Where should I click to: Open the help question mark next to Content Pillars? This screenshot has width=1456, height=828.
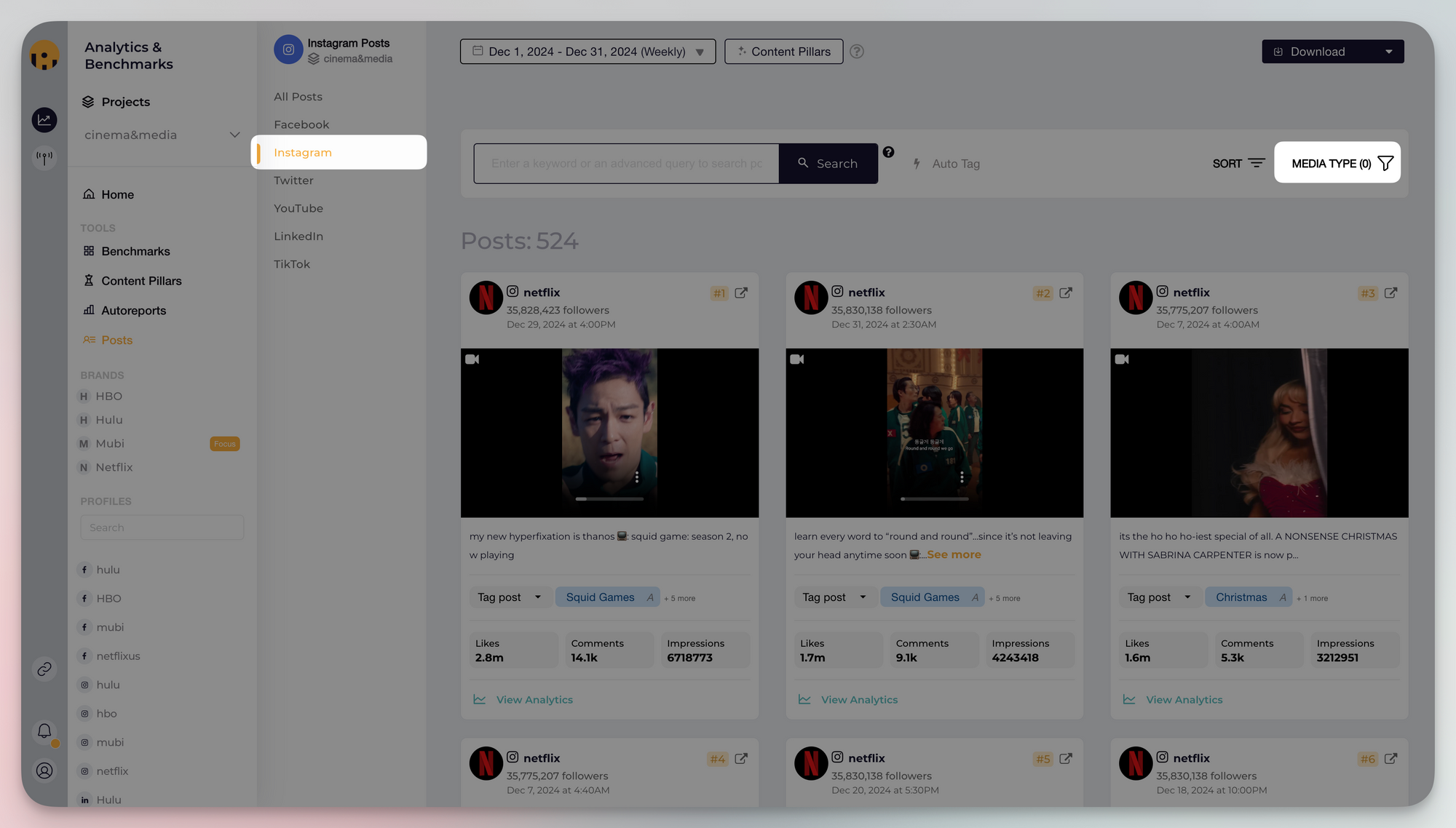pos(857,52)
